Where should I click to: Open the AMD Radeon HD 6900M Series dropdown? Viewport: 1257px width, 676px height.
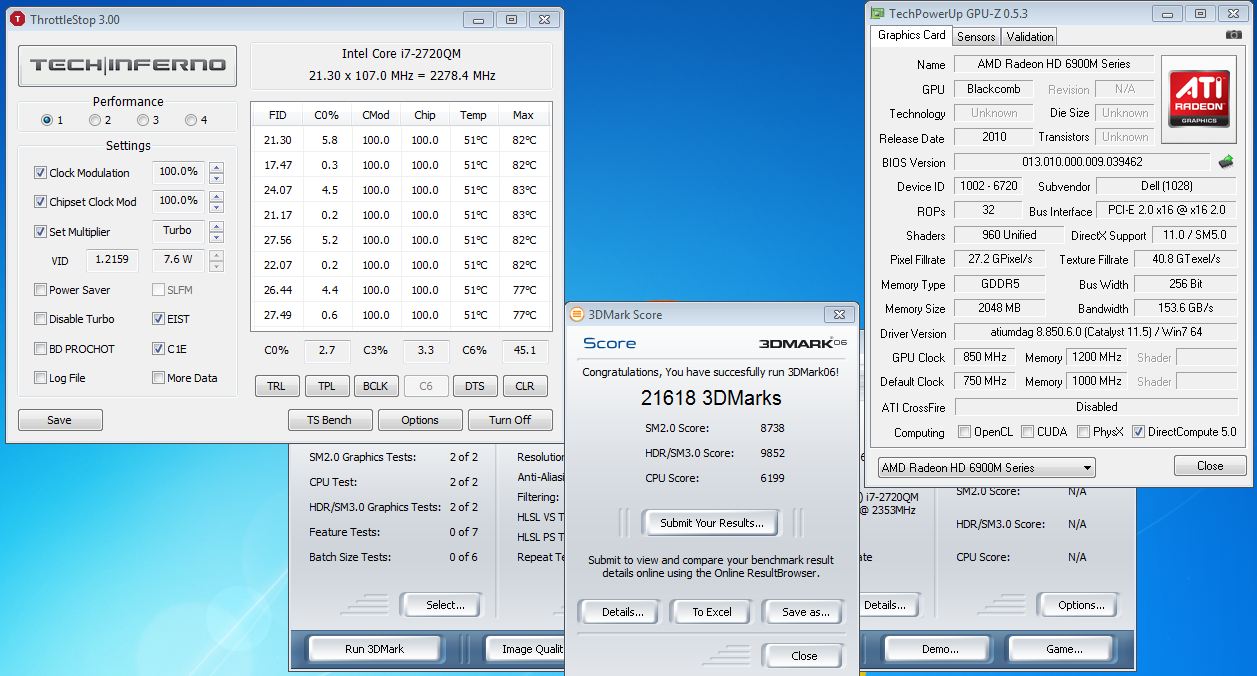coord(986,468)
